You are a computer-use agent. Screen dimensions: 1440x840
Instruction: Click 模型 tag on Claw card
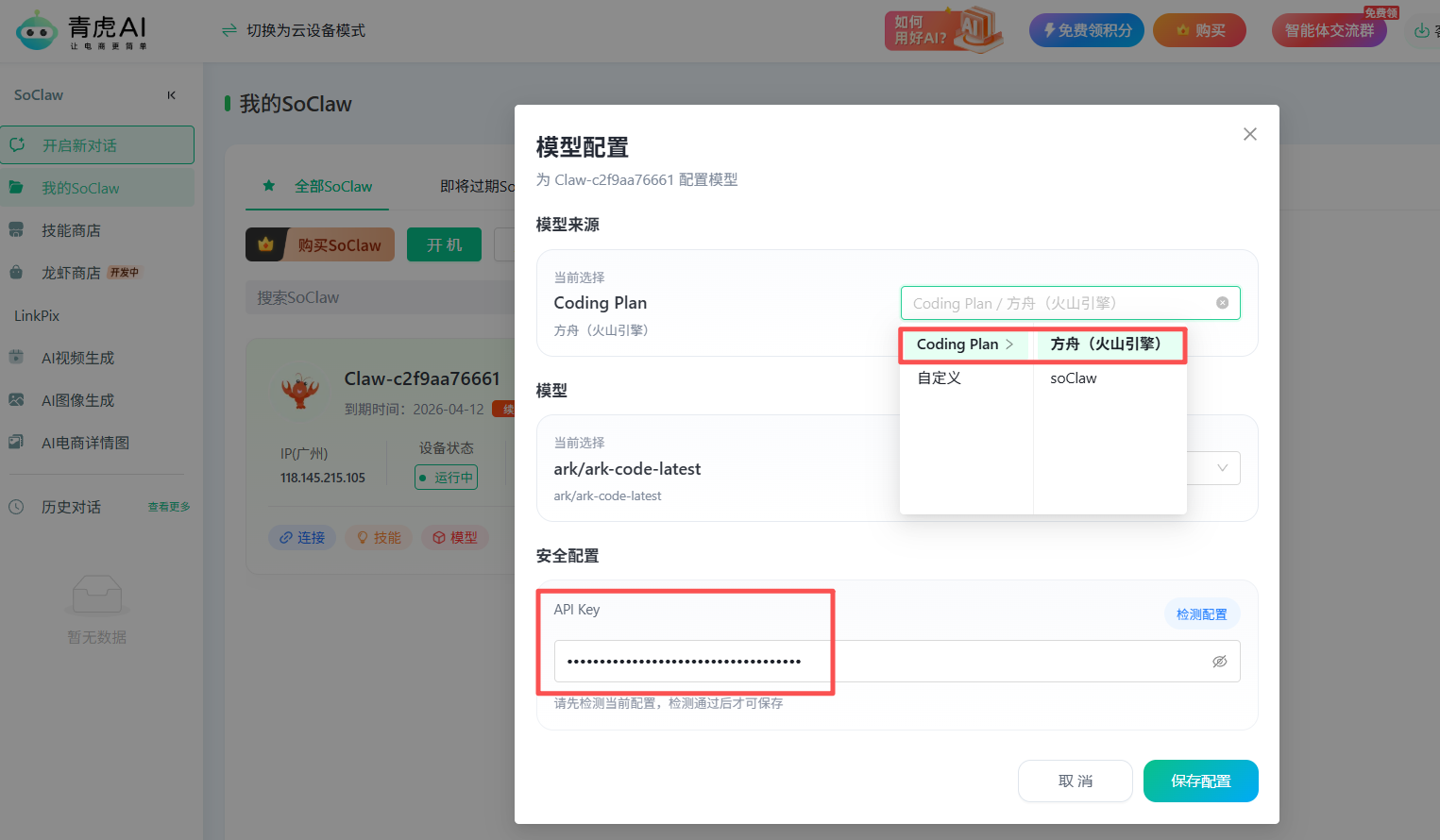[455, 537]
